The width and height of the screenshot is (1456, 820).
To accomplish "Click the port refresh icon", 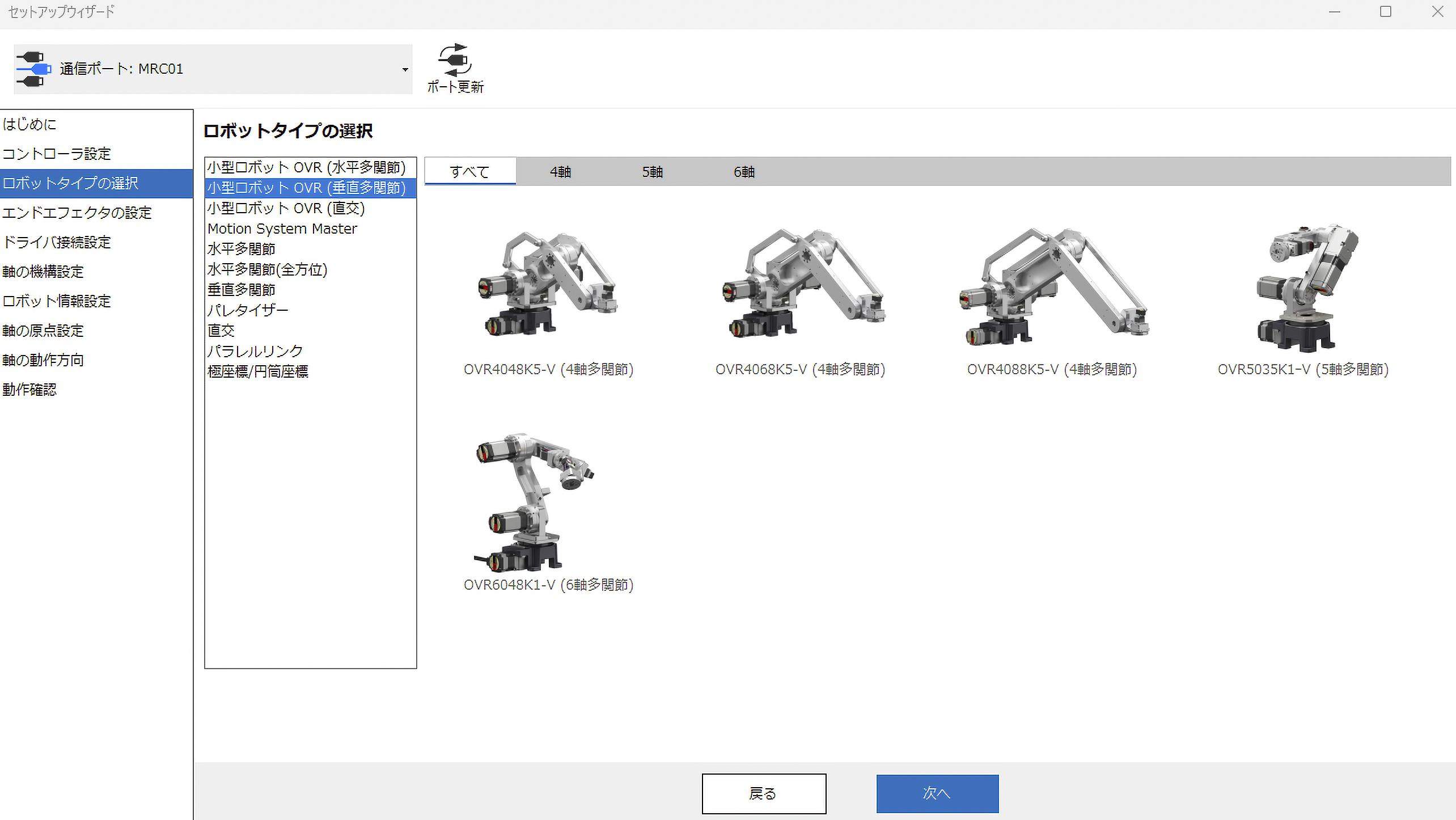I will pos(455,60).
